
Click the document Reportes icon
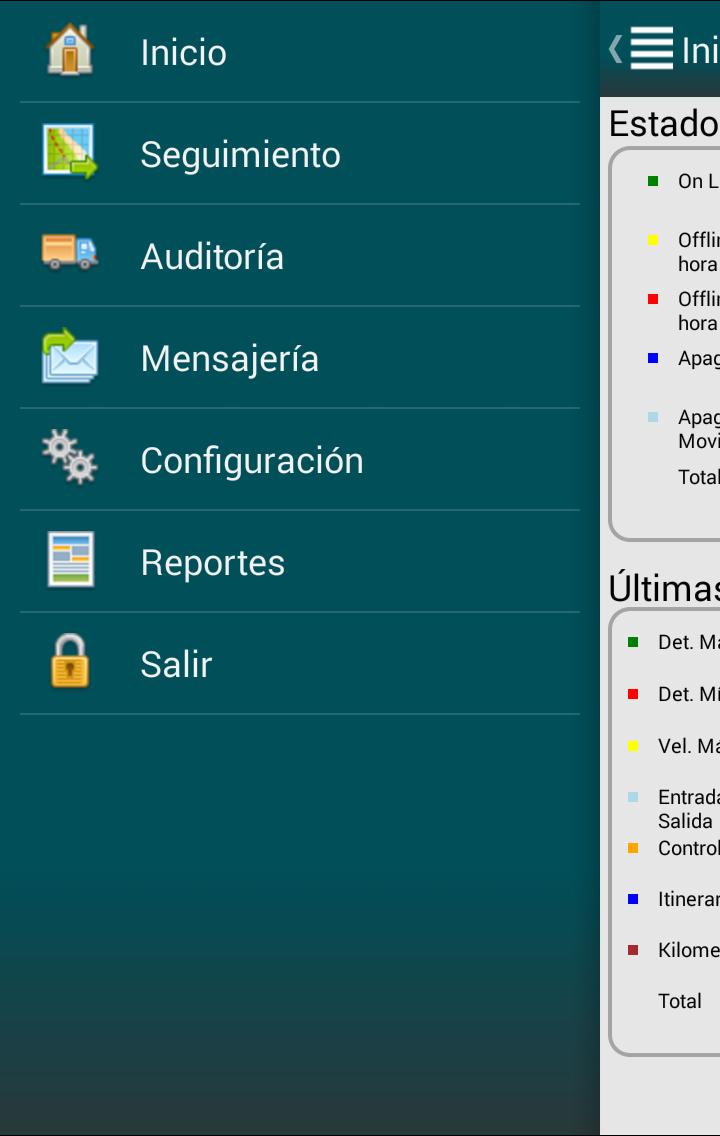70,560
